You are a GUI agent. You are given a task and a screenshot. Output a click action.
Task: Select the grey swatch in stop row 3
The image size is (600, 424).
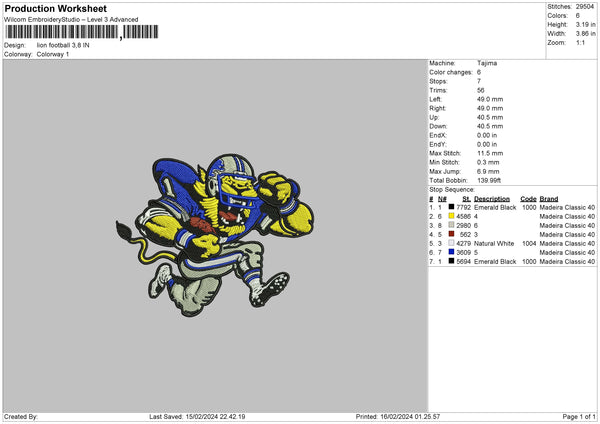(451, 225)
